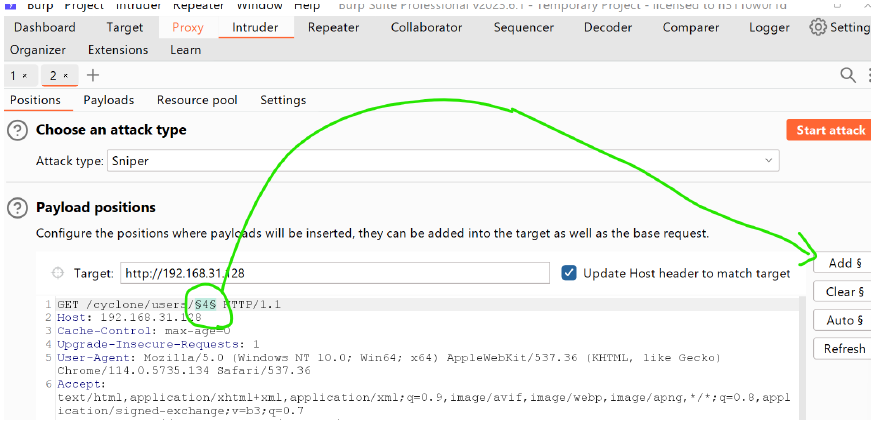This screenshot has width=875, height=424.
Task: Click the target crosshair icon next to Target
Action: pyautogui.click(x=57, y=273)
